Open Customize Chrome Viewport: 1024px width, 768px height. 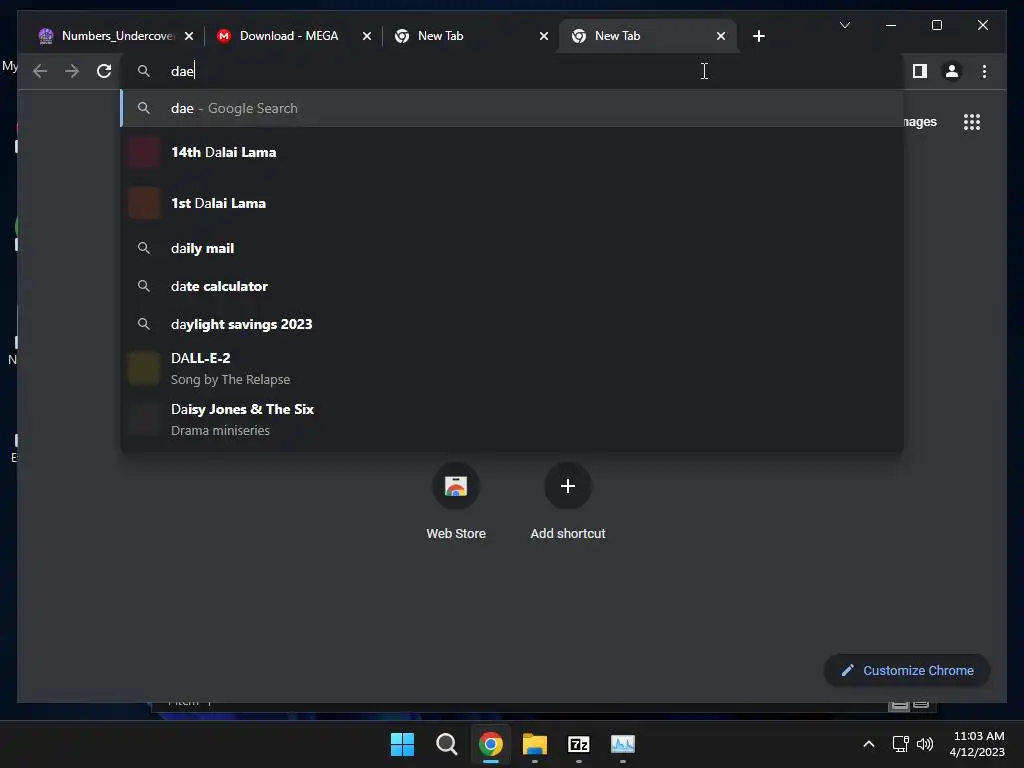pyautogui.click(x=907, y=671)
